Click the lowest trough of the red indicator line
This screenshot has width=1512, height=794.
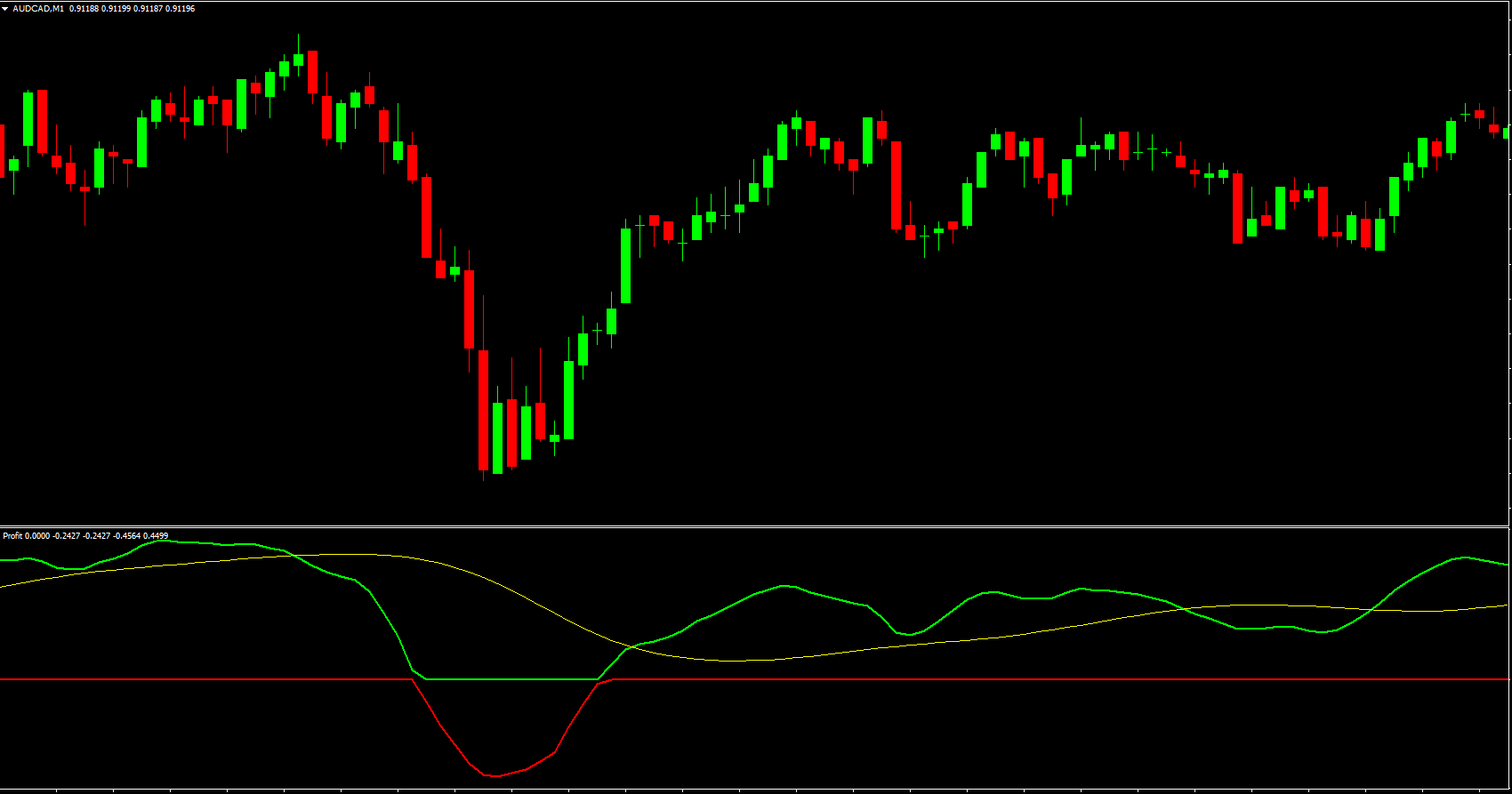[494, 775]
